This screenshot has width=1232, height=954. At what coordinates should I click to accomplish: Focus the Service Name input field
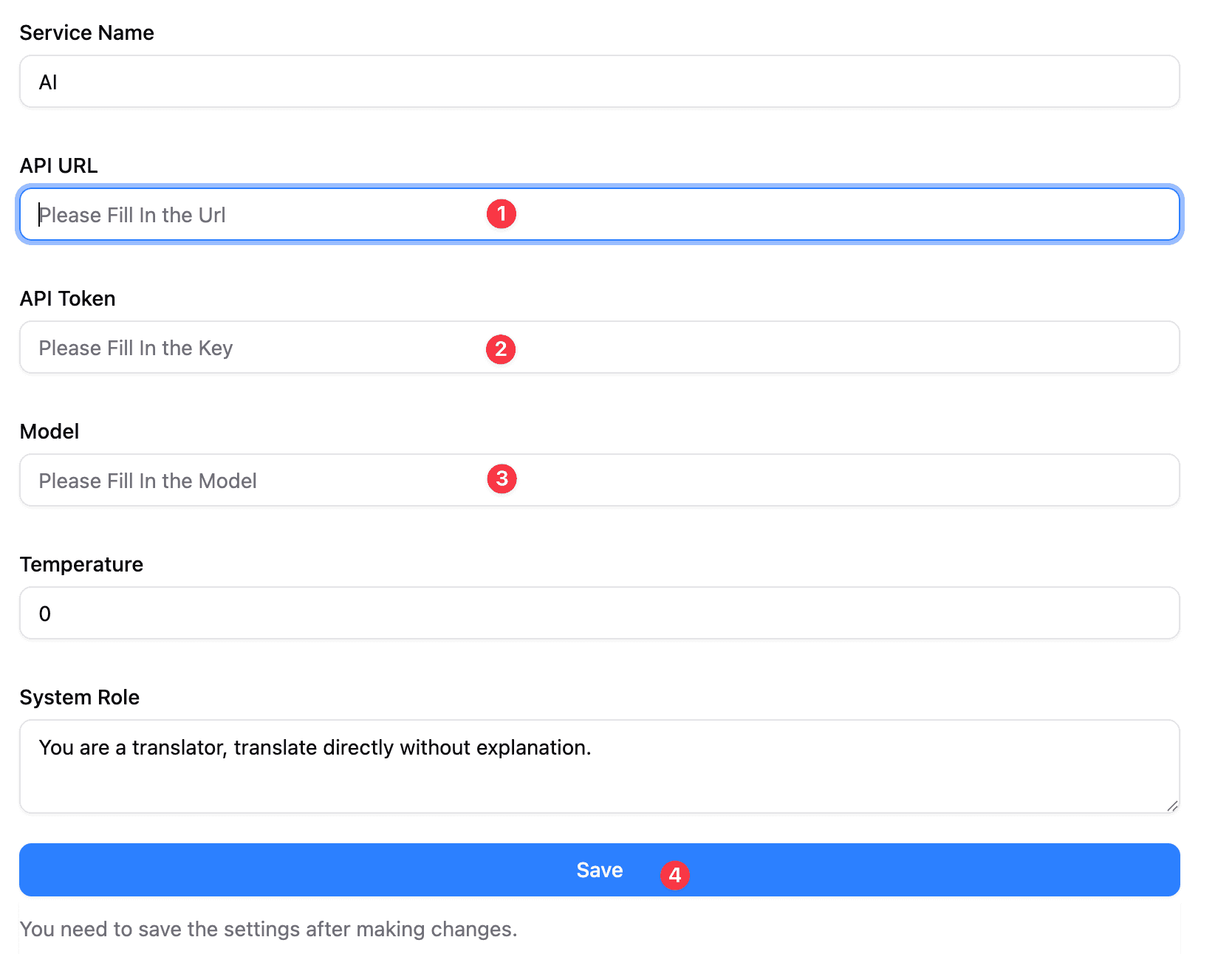point(598,82)
